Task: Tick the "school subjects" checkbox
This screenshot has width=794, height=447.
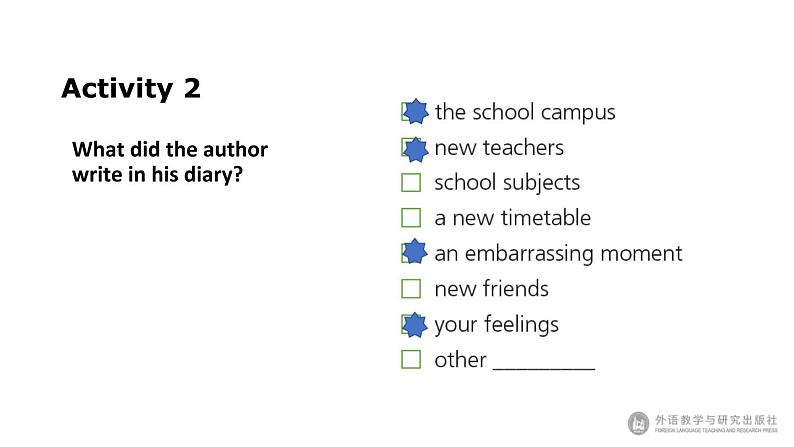Action: [411, 183]
